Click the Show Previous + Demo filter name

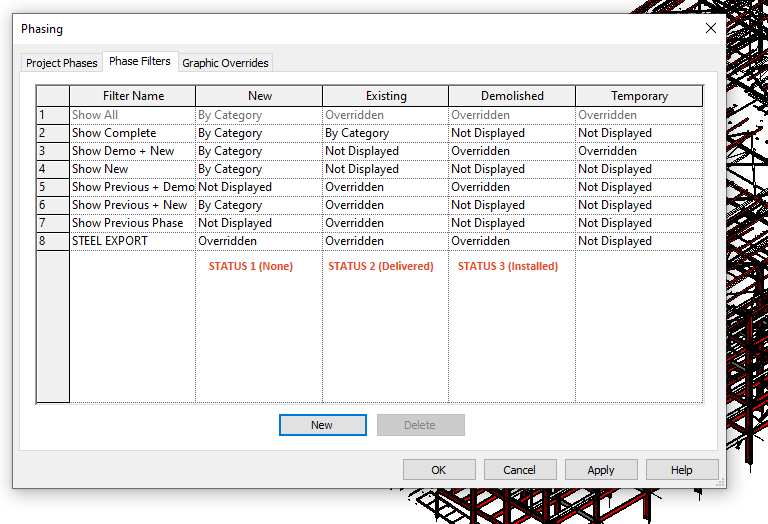[x=133, y=187]
